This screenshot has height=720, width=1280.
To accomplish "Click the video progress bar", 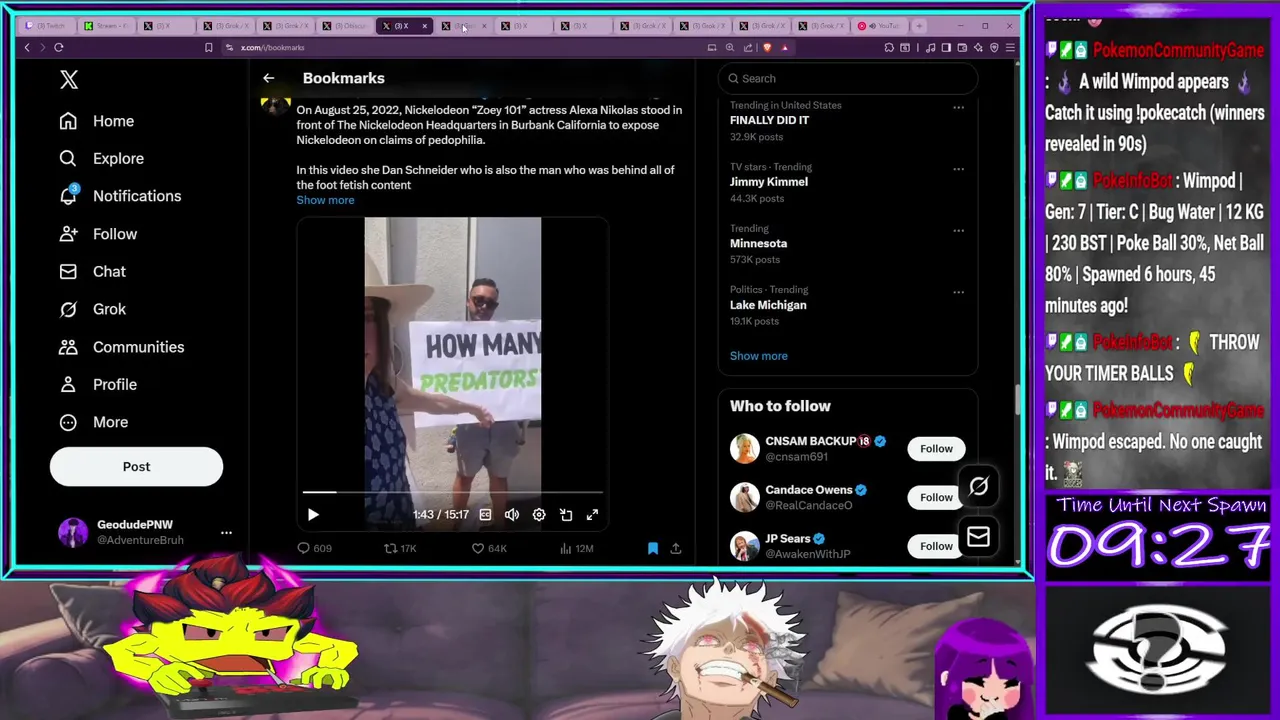I will click(x=453, y=492).
